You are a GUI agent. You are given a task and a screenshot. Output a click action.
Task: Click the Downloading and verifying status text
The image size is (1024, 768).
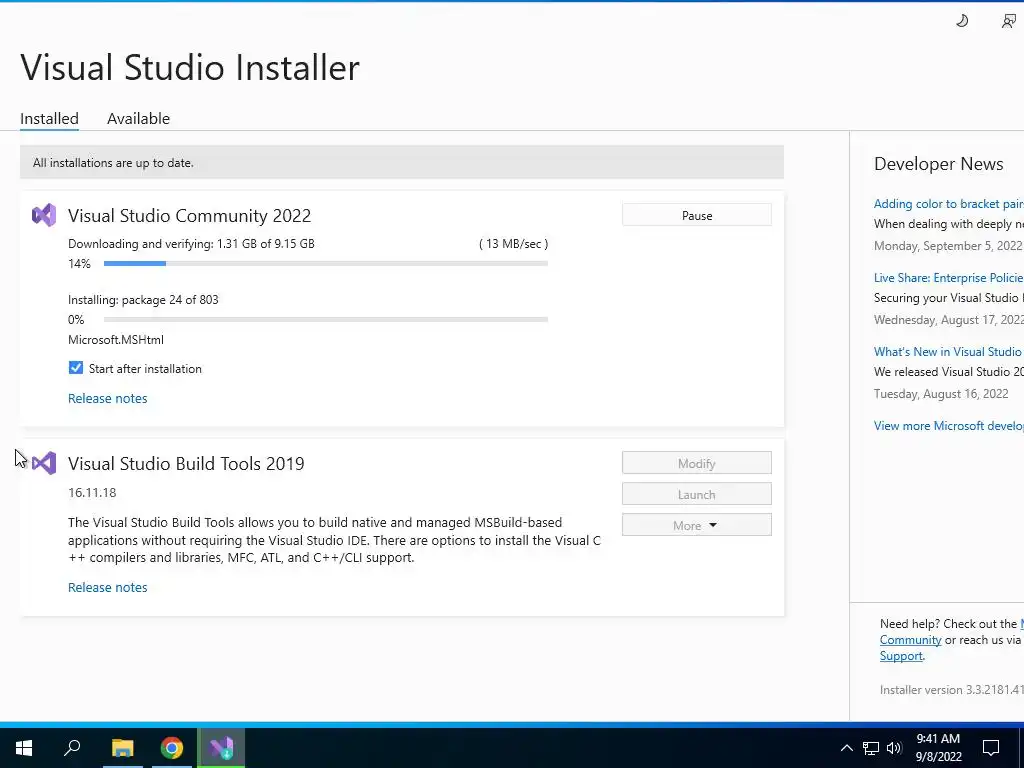tap(191, 244)
